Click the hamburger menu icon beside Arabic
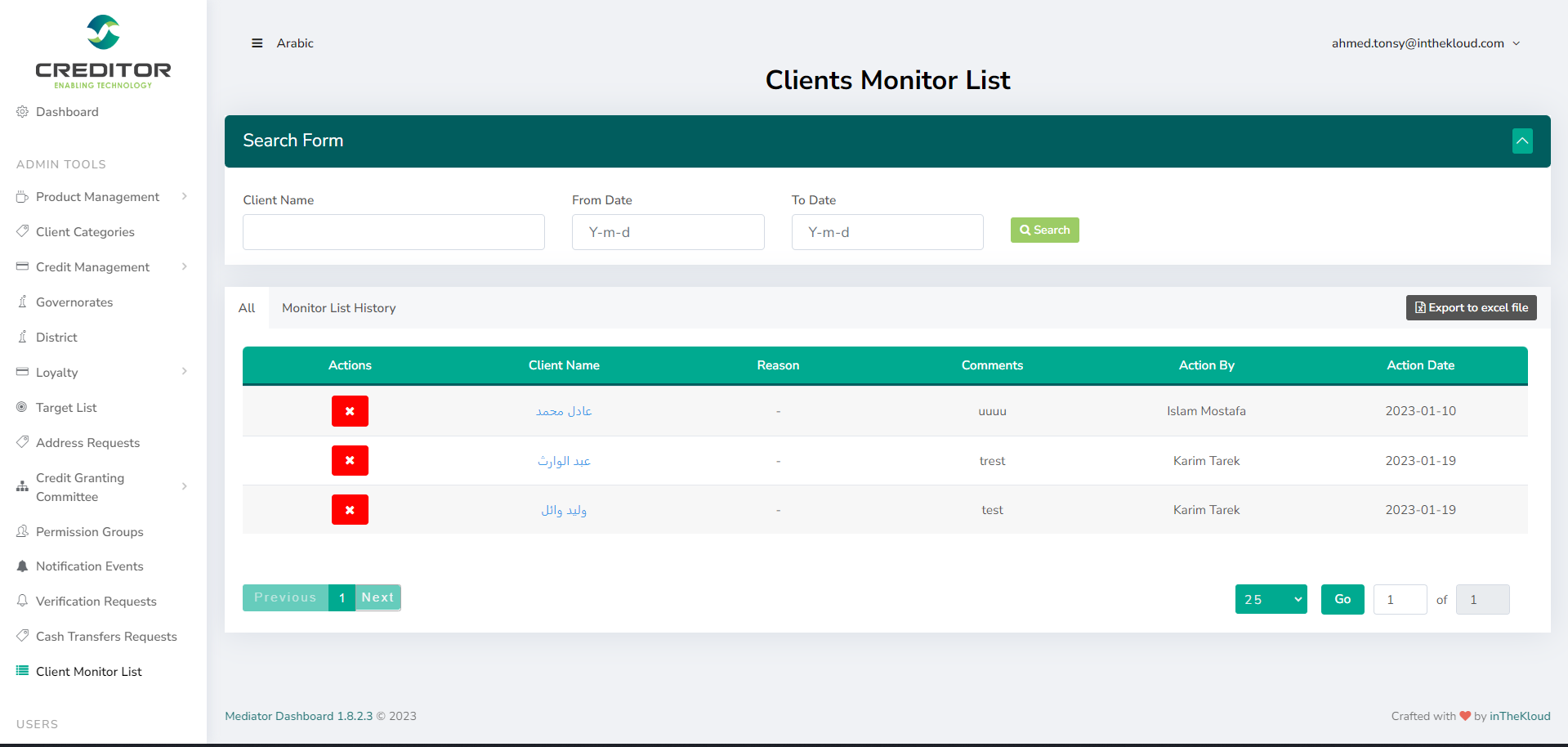This screenshot has height=747, width=1568. 257,43
